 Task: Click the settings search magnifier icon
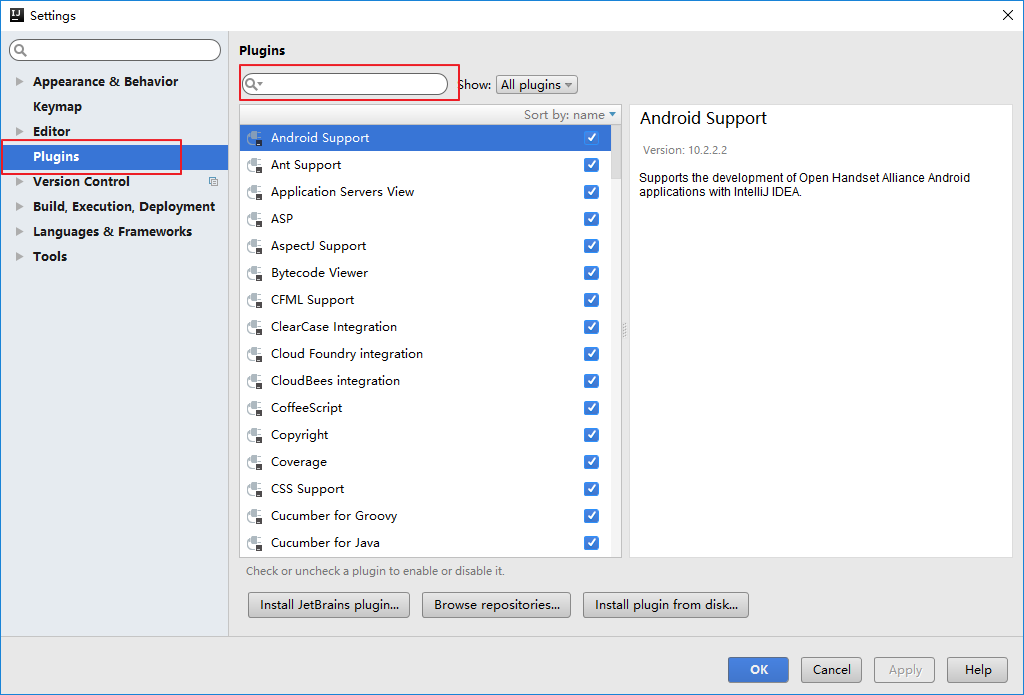tap(21, 50)
